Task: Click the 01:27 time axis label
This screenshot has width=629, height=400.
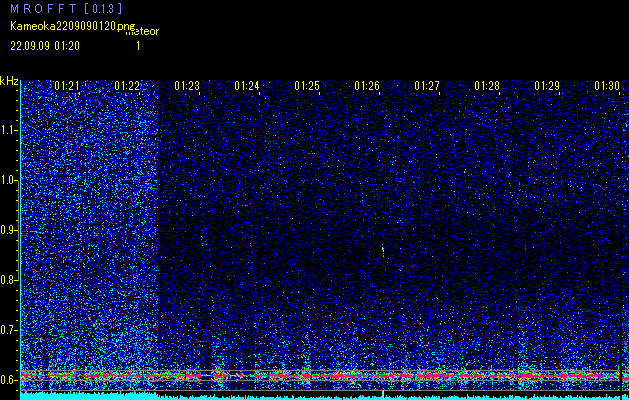Action: point(427,86)
